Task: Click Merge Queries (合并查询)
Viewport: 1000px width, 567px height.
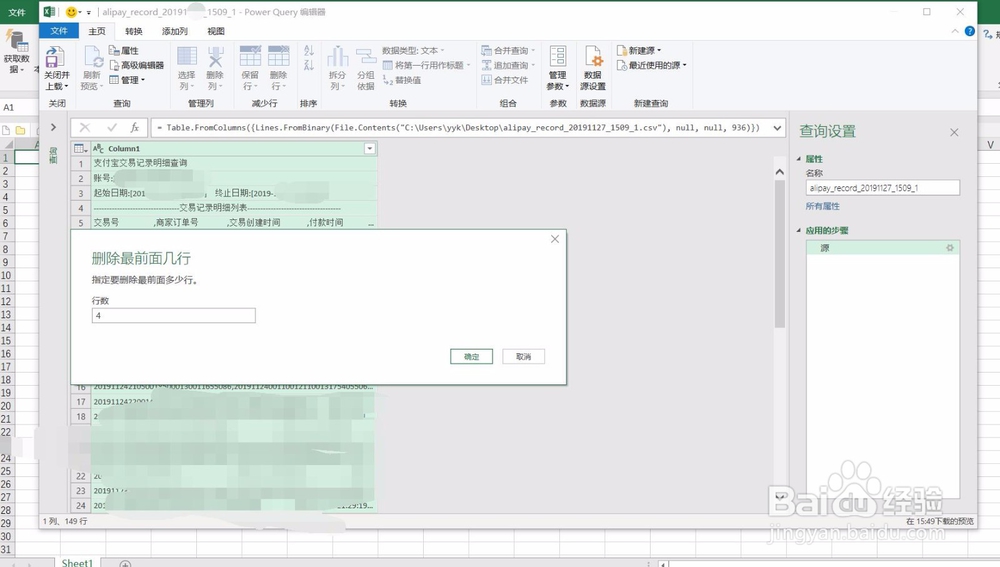Action: coord(508,50)
